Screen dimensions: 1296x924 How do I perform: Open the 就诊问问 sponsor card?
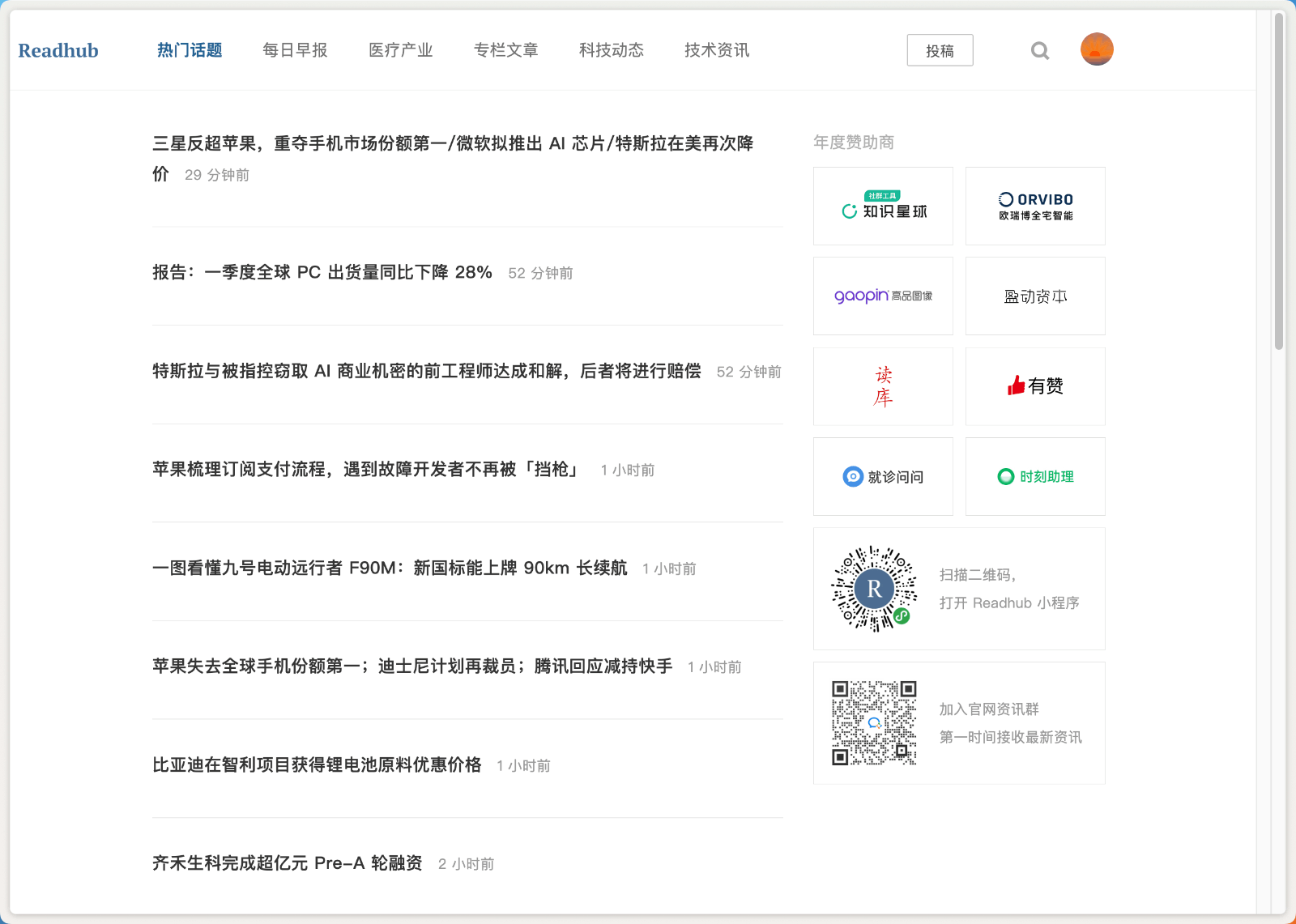[x=882, y=477]
